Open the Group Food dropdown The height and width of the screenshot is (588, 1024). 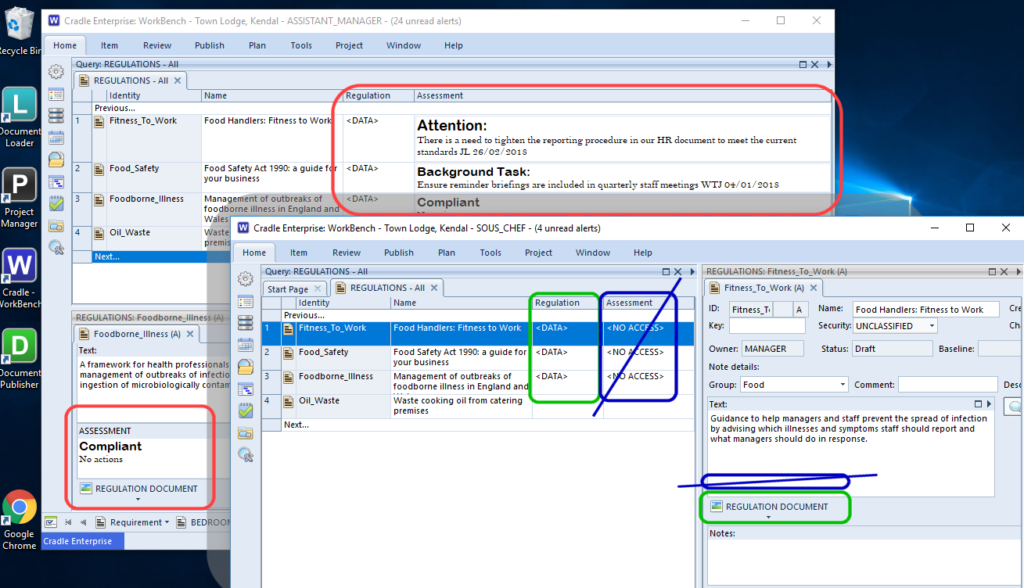pyautogui.click(x=843, y=384)
